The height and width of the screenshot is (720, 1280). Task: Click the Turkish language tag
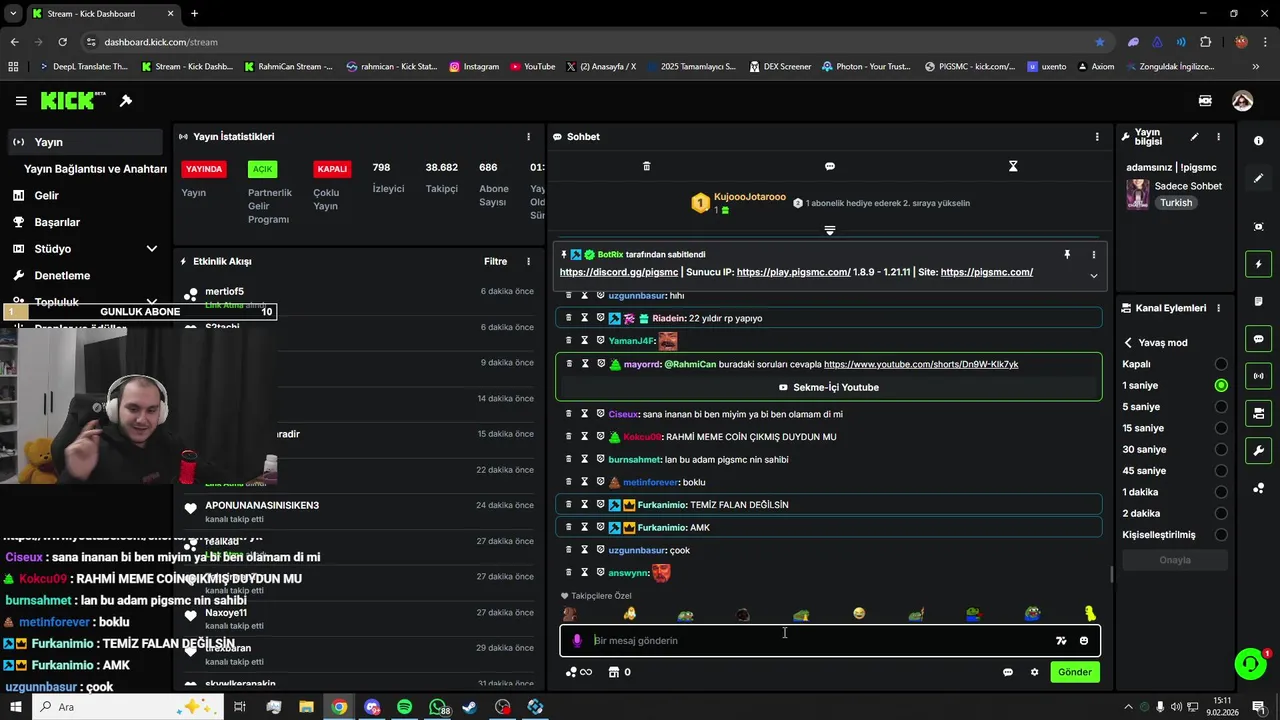(1176, 203)
